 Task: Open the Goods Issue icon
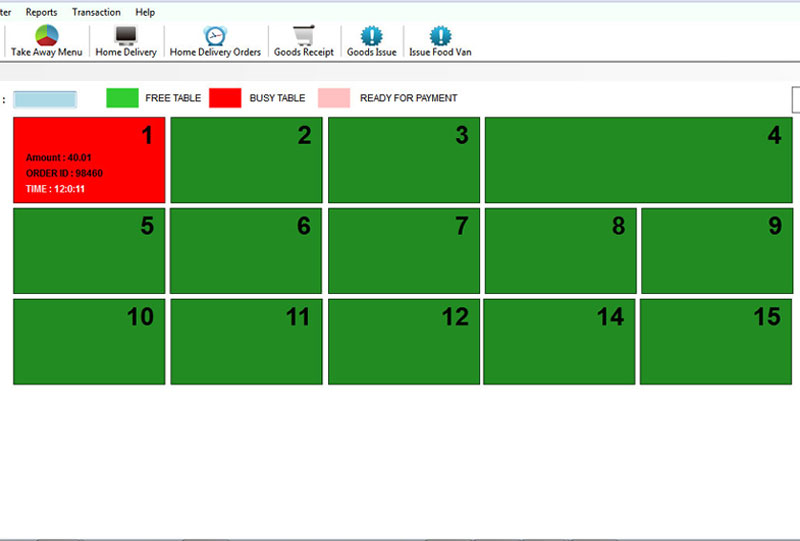pos(371,36)
